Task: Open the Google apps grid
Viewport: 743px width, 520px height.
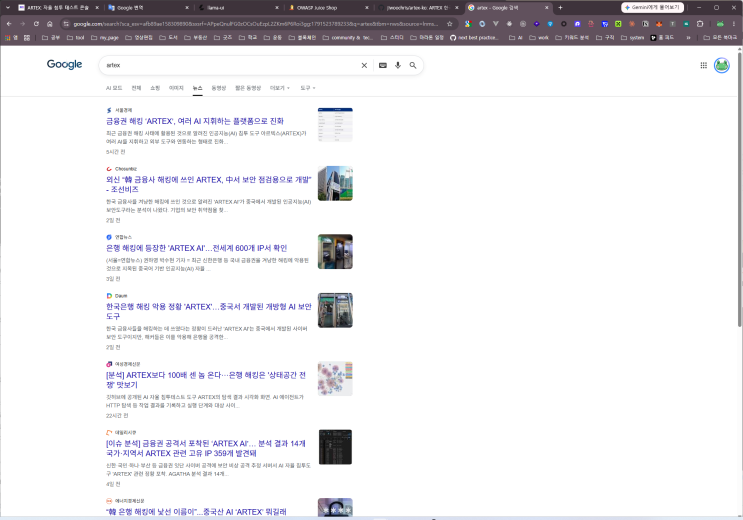Action: pos(704,65)
